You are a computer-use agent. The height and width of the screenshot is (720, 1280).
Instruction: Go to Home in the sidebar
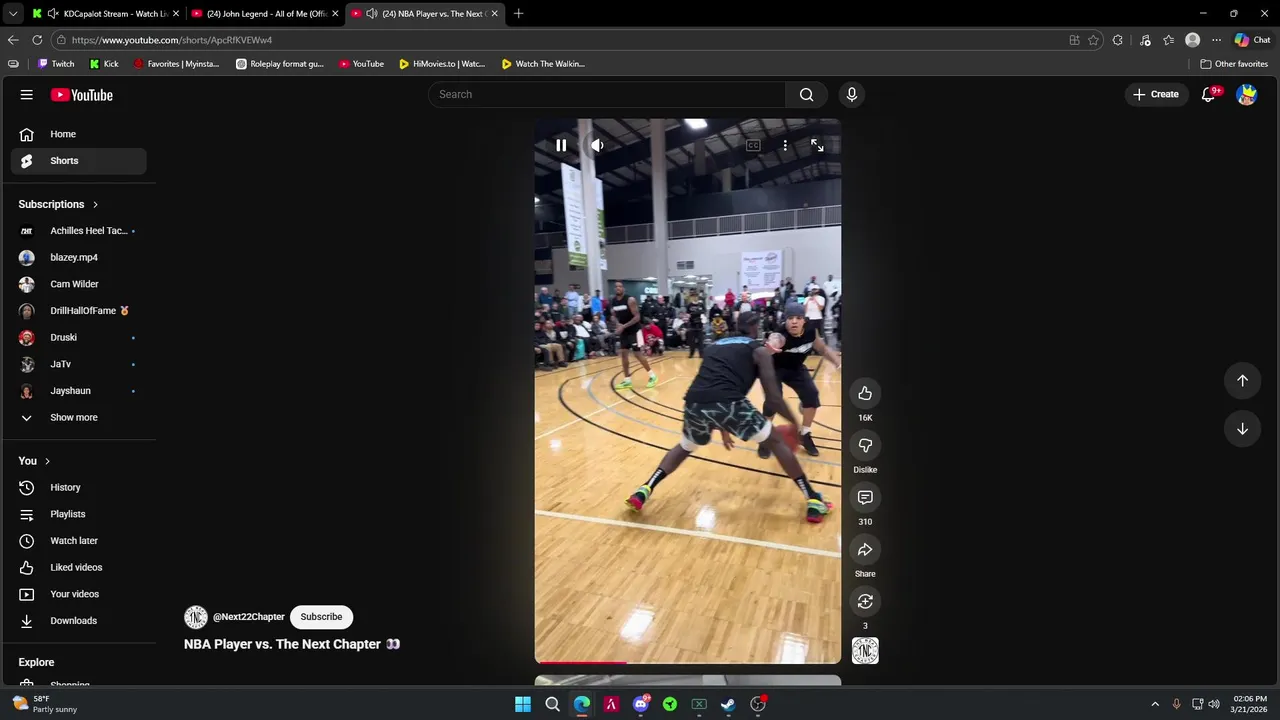[79, 134]
